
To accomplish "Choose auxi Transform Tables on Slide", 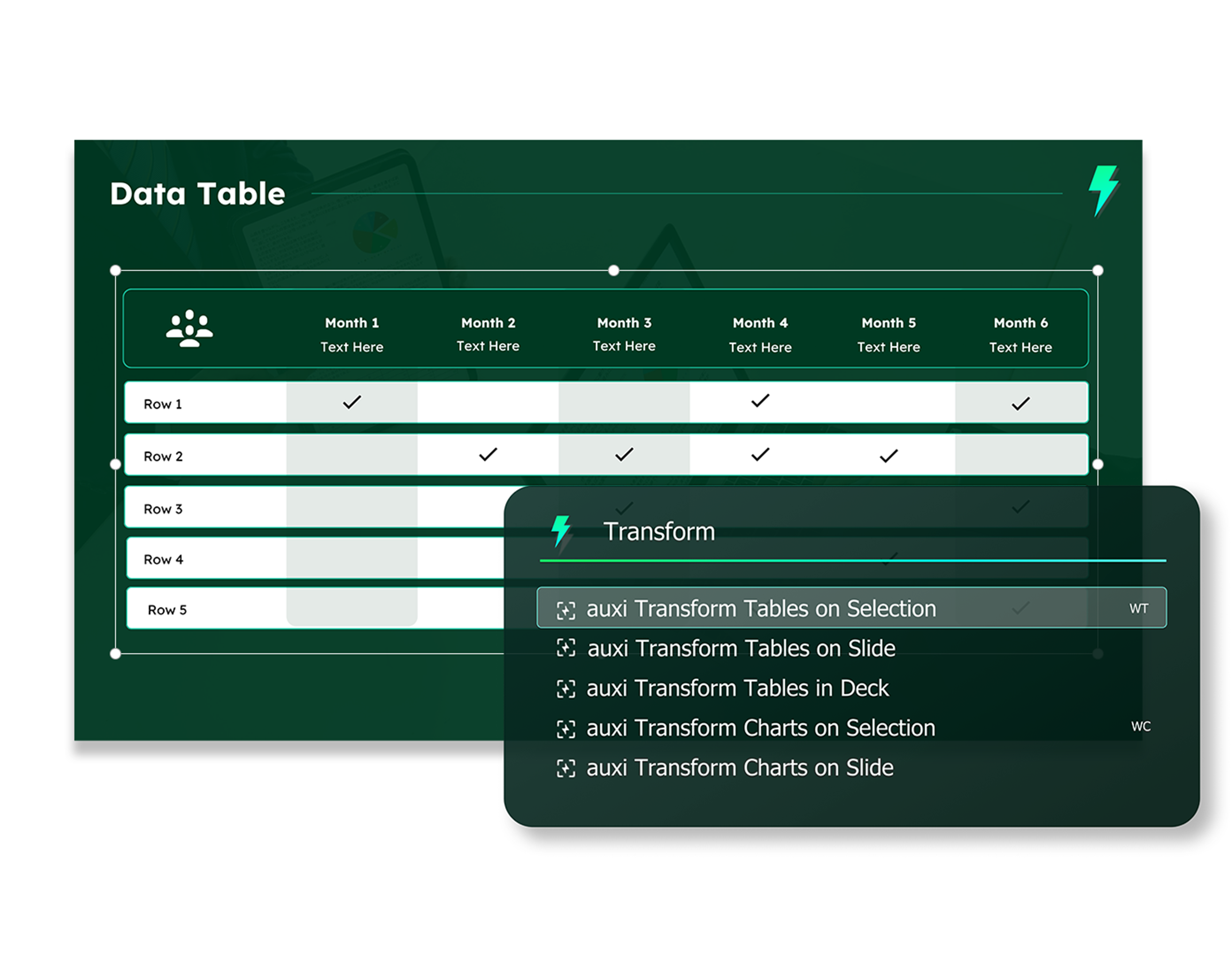I will 741,648.
